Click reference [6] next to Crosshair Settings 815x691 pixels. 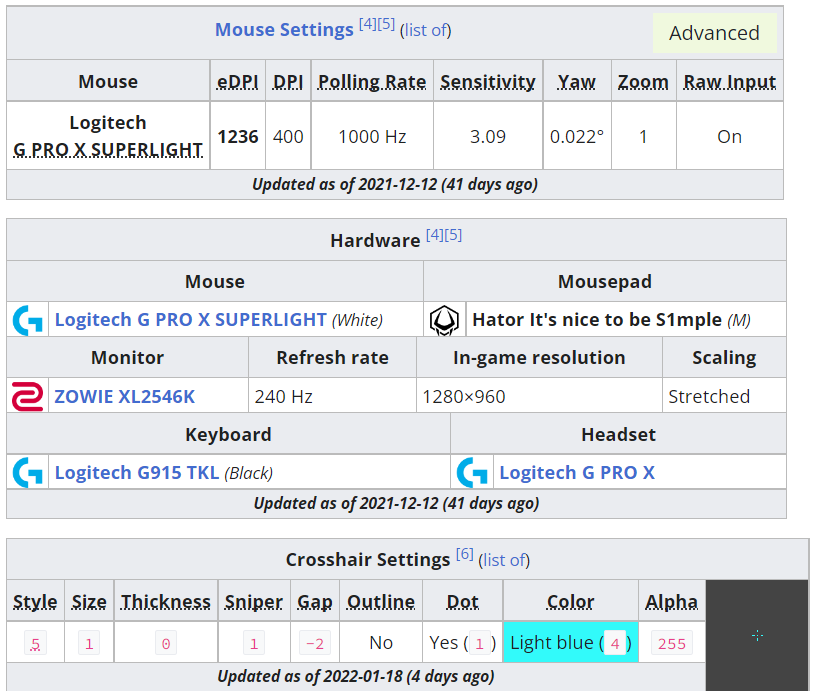coord(465,554)
